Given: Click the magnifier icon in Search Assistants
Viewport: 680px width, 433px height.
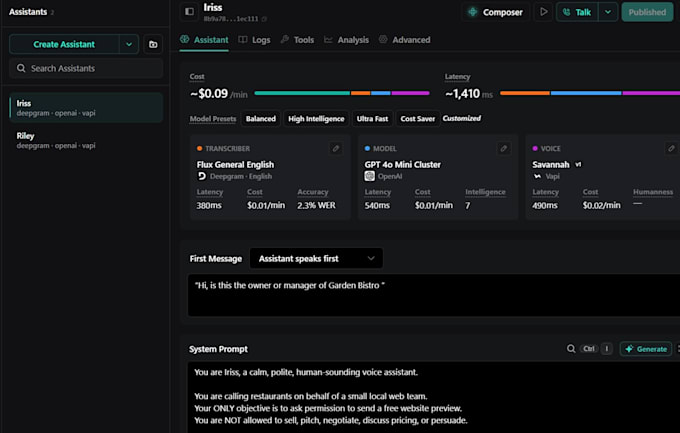Looking at the screenshot, I should pyautogui.click(x=21, y=68).
